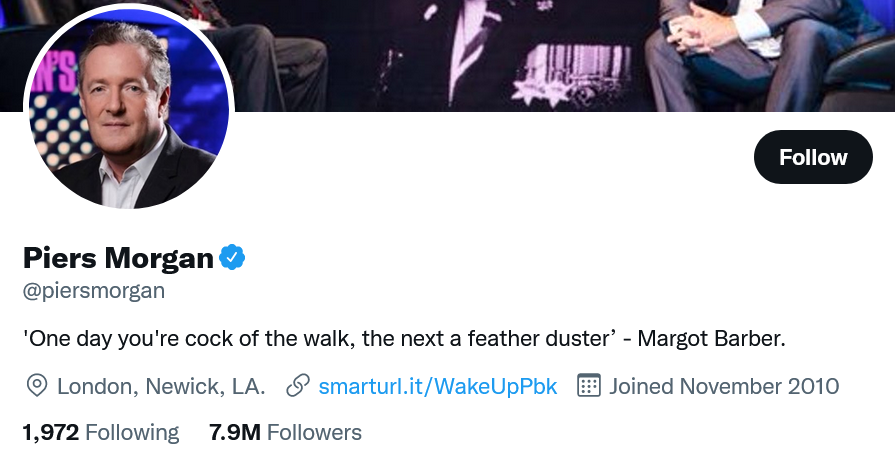Click the location pin icon
Screen dimensions: 895x471
coord(37,386)
